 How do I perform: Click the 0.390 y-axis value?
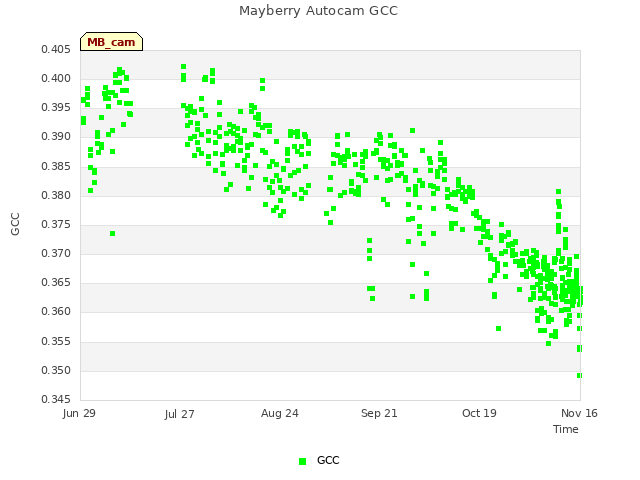click(56, 136)
